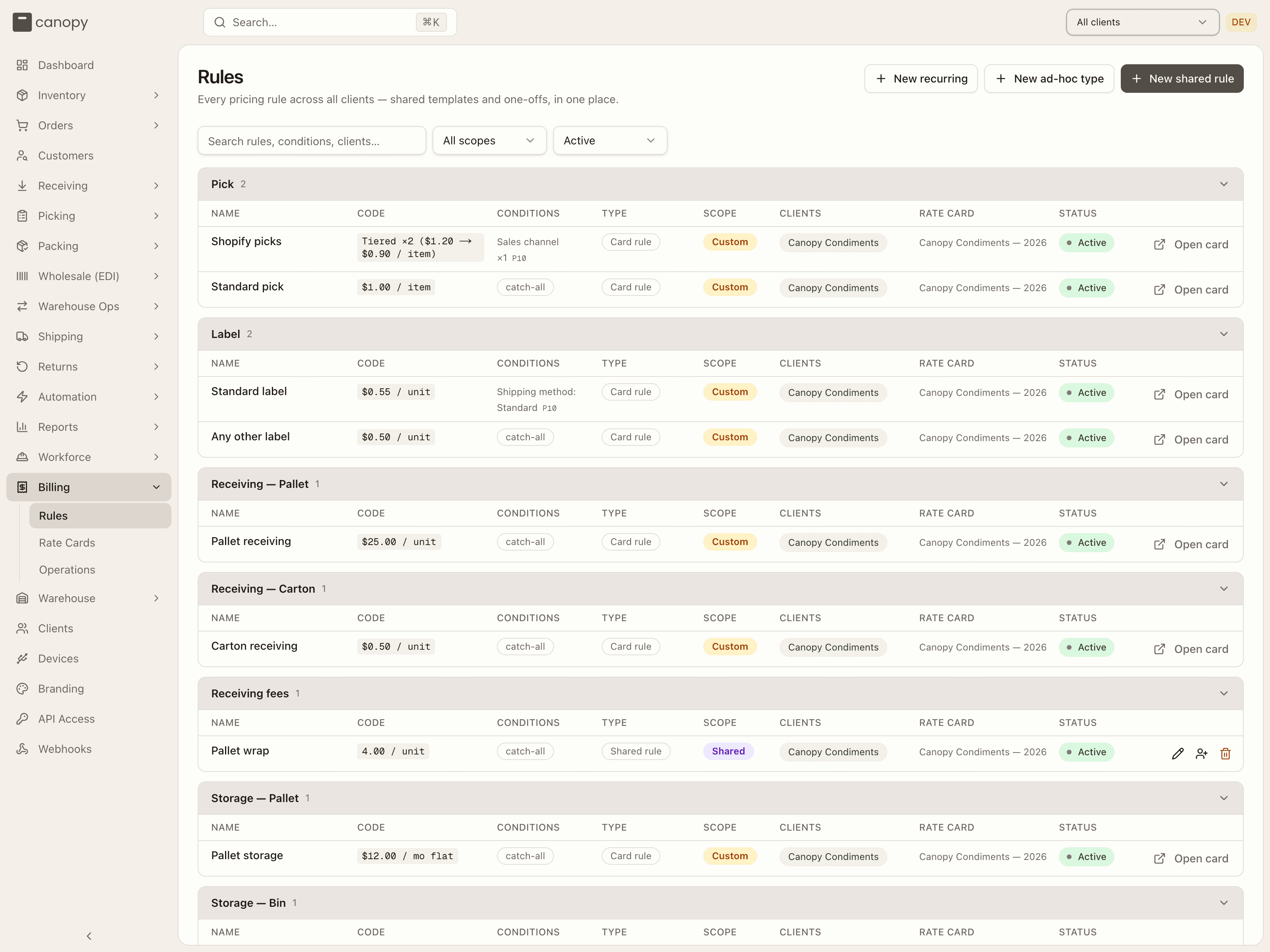Click the collapse sidebar arrow

[89, 936]
